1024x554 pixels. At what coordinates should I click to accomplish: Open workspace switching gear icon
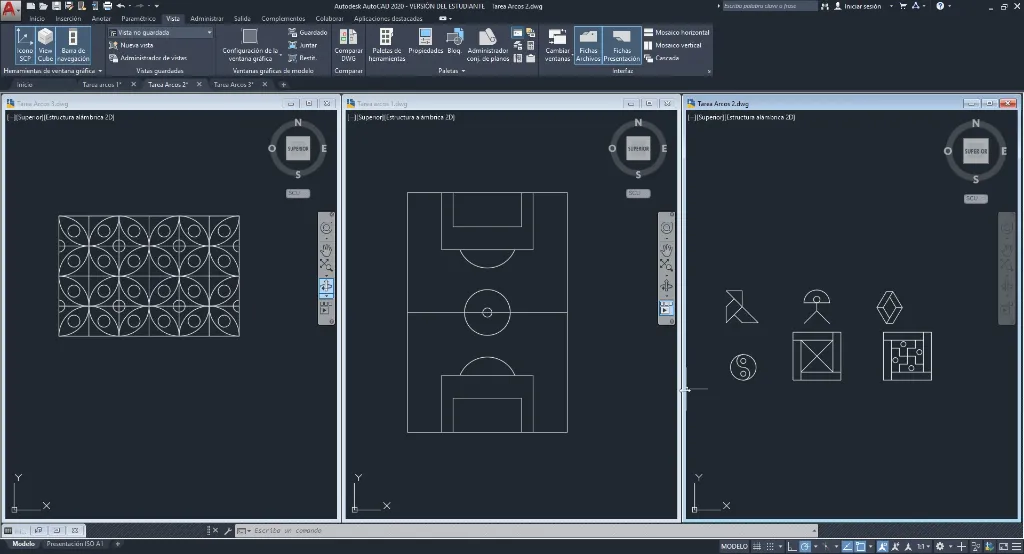(940, 546)
